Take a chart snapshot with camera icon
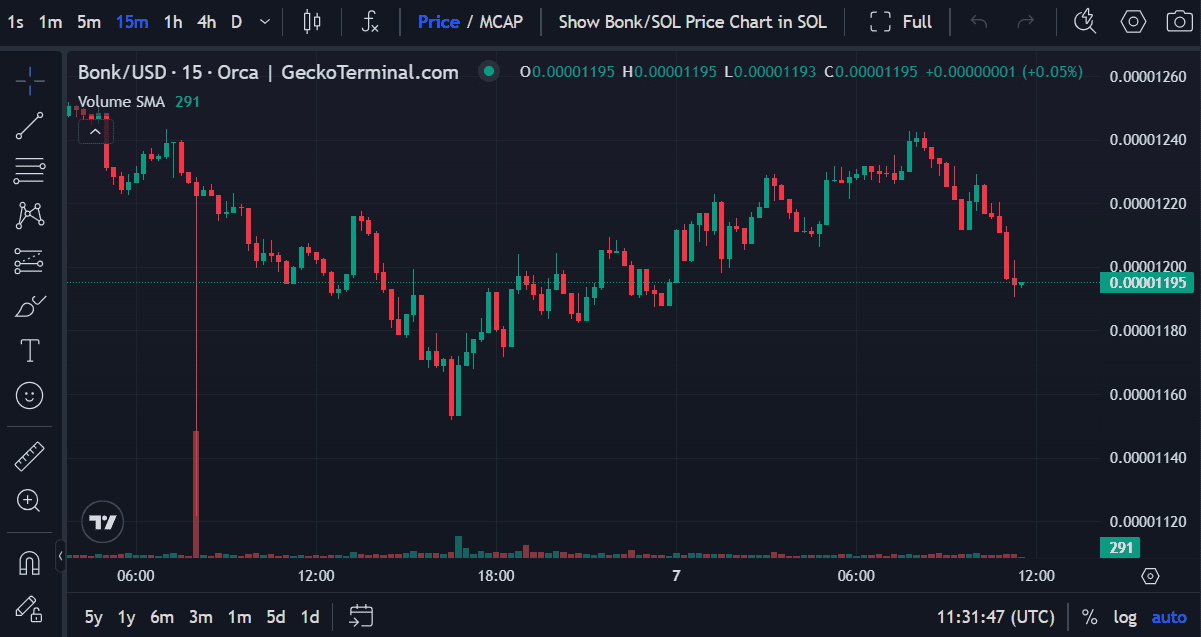The width and height of the screenshot is (1201, 637). [1177, 21]
